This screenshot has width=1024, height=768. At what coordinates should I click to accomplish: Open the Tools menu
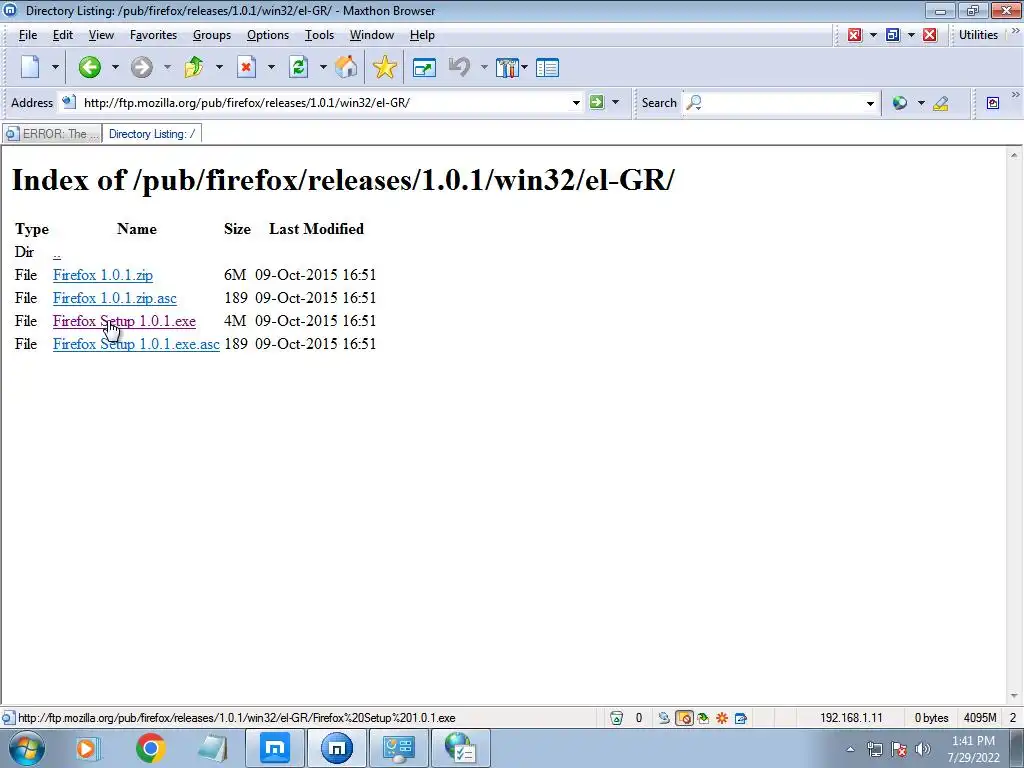[x=319, y=35]
